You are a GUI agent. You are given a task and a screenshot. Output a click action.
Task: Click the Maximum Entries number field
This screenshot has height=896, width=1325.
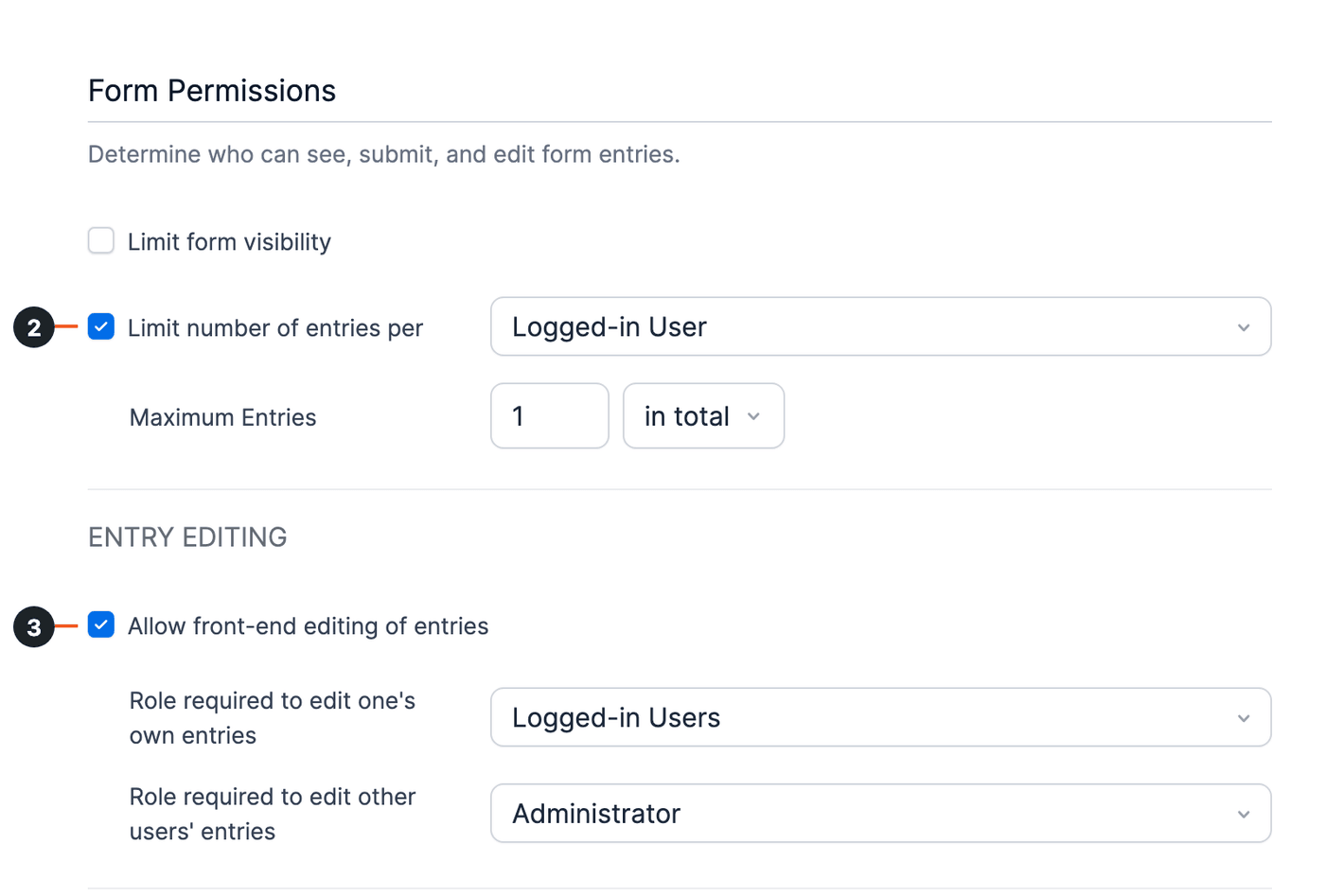point(550,415)
